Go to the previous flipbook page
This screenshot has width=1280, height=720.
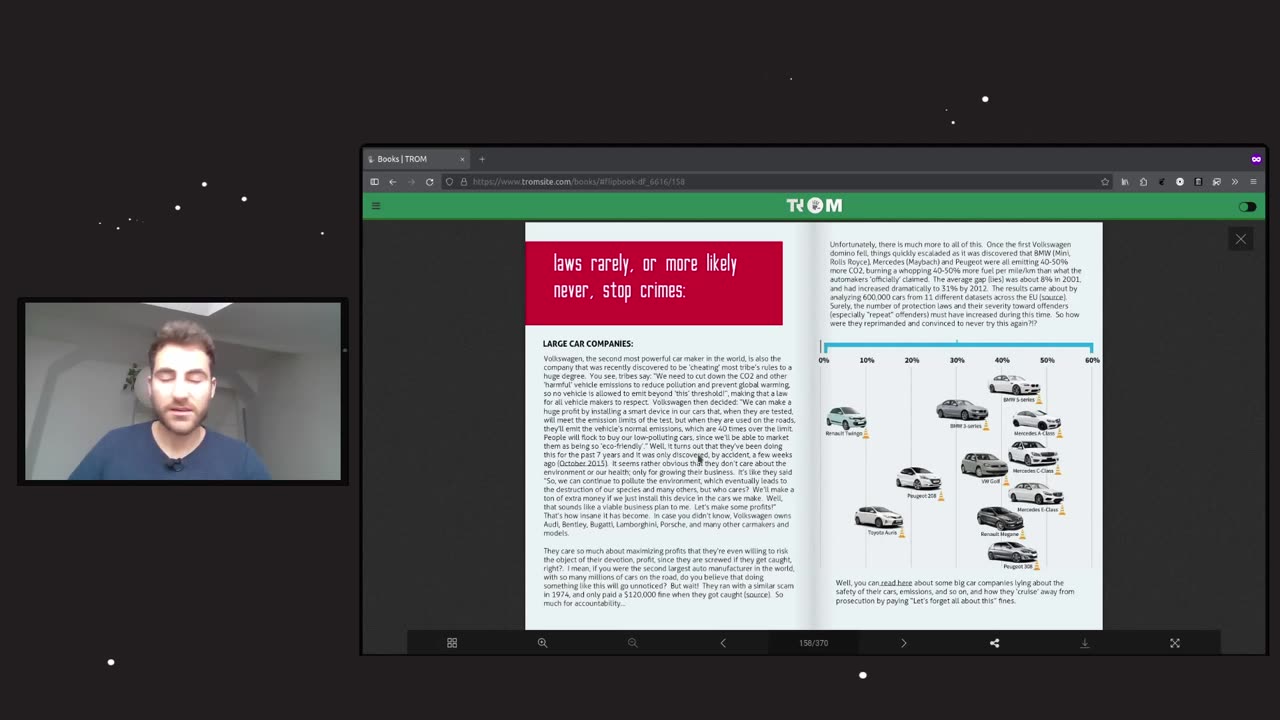[x=723, y=643]
